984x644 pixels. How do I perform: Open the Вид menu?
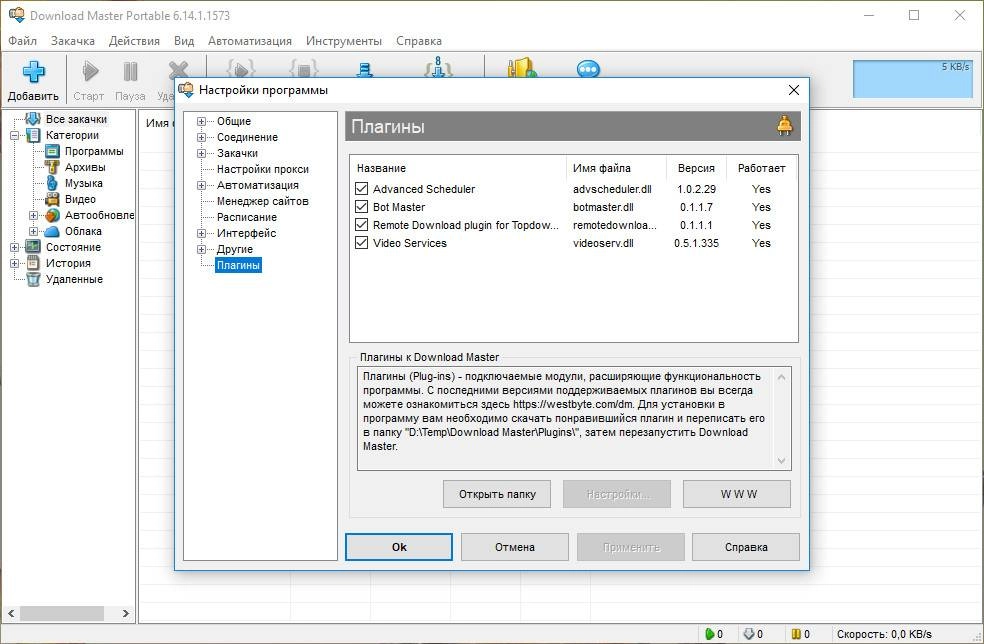pos(184,41)
